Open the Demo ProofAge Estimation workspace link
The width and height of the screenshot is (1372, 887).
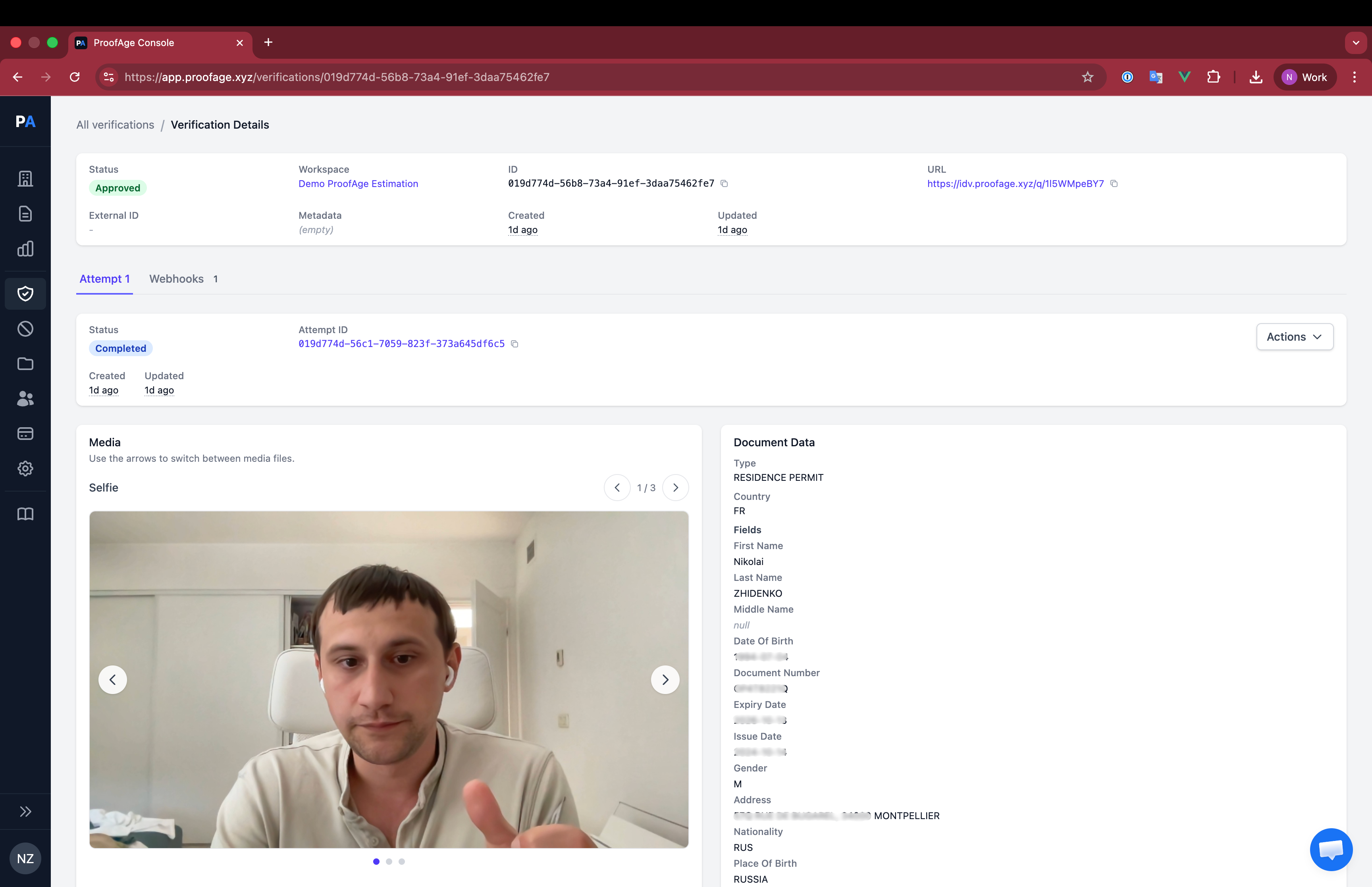[x=358, y=184]
